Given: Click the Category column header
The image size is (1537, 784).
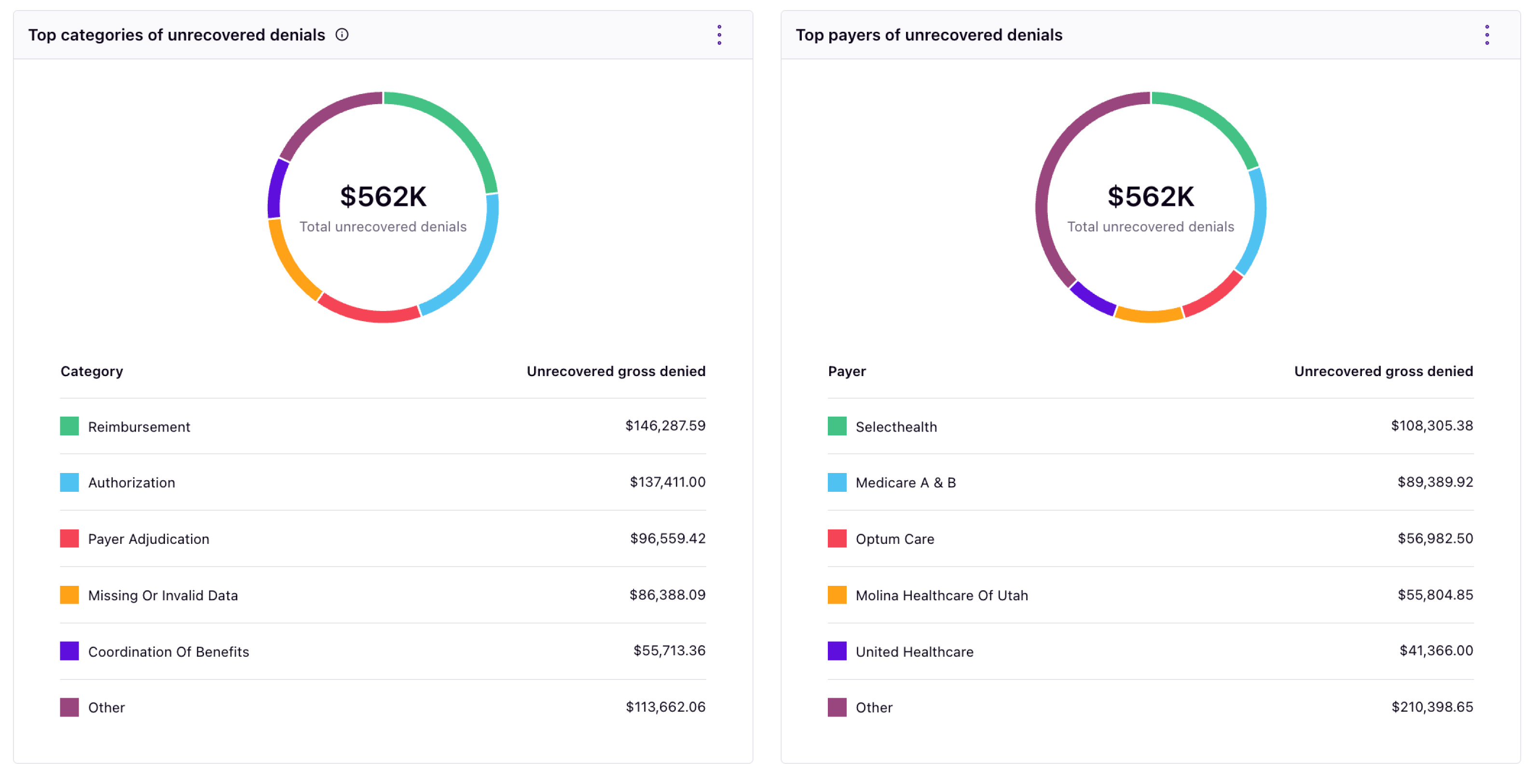Looking at the screenshot, I should (92, 371).
